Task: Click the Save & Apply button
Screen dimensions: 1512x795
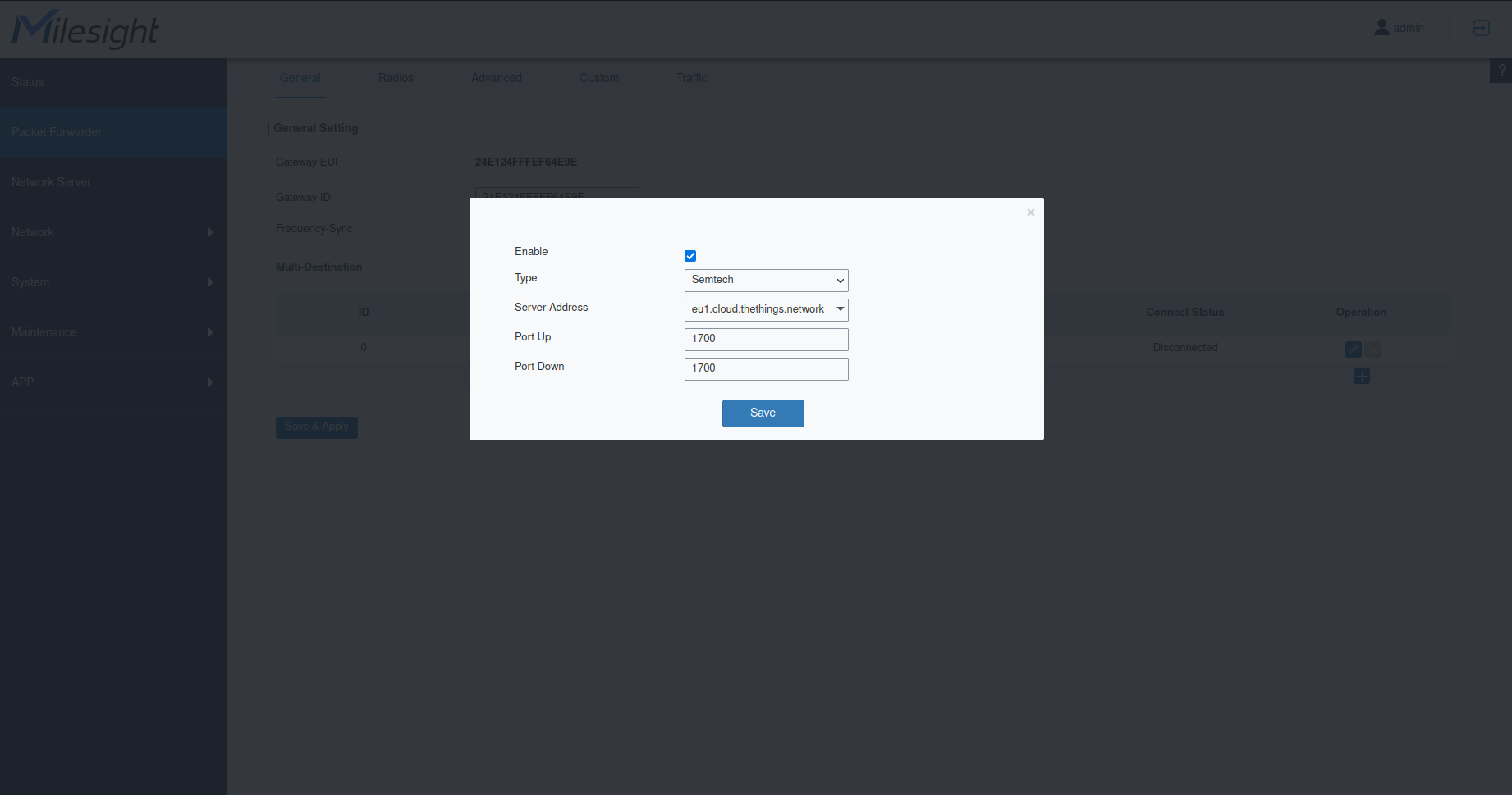Action: pos(316,427)
